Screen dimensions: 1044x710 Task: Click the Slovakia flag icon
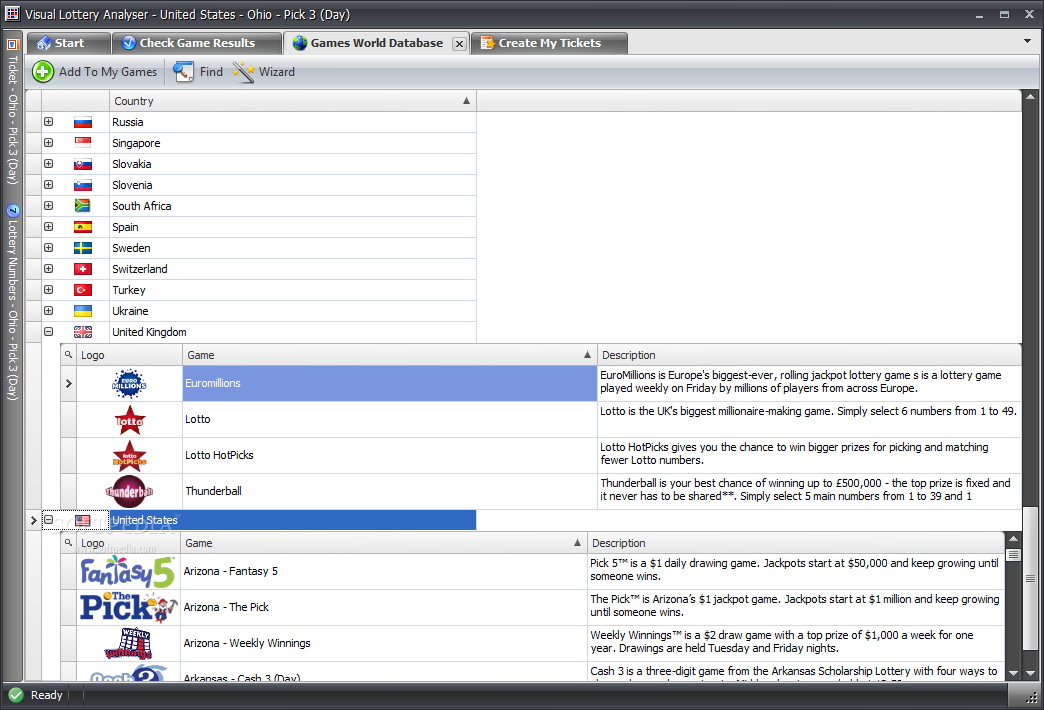(x=83, y=165)
